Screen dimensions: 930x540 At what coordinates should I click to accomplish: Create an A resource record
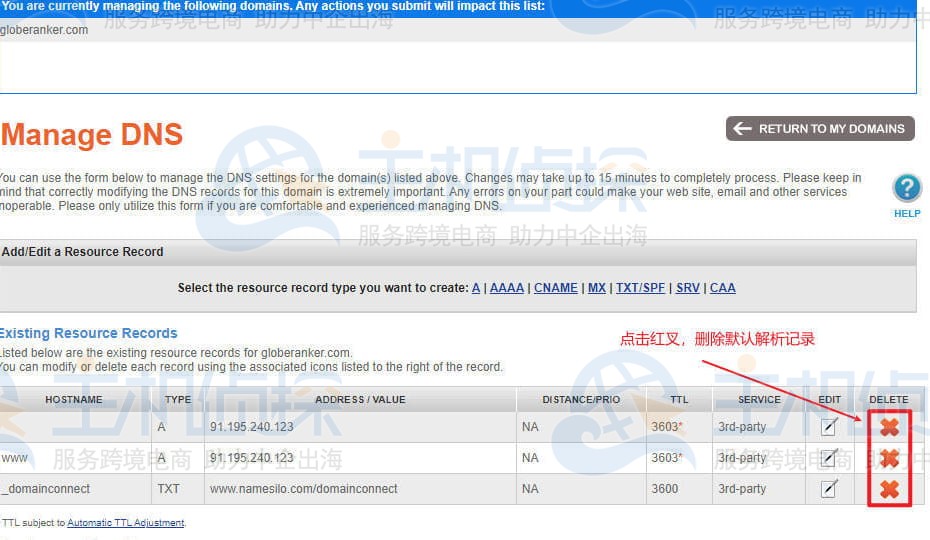[x=476, y=288]
